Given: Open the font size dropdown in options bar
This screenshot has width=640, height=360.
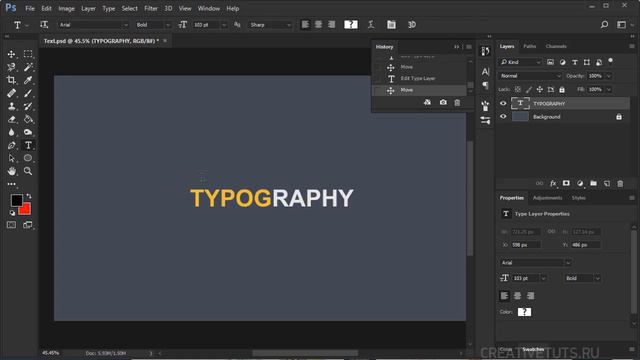Looking at the screenshot, I should point(224,25).
